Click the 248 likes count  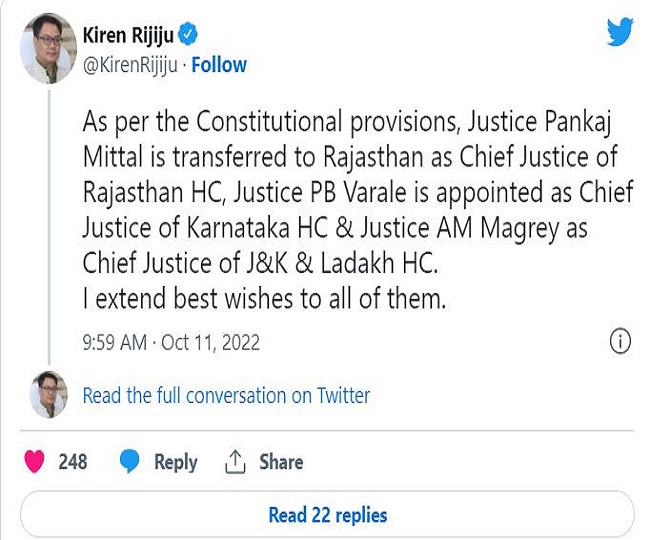[x=73, y=462]
